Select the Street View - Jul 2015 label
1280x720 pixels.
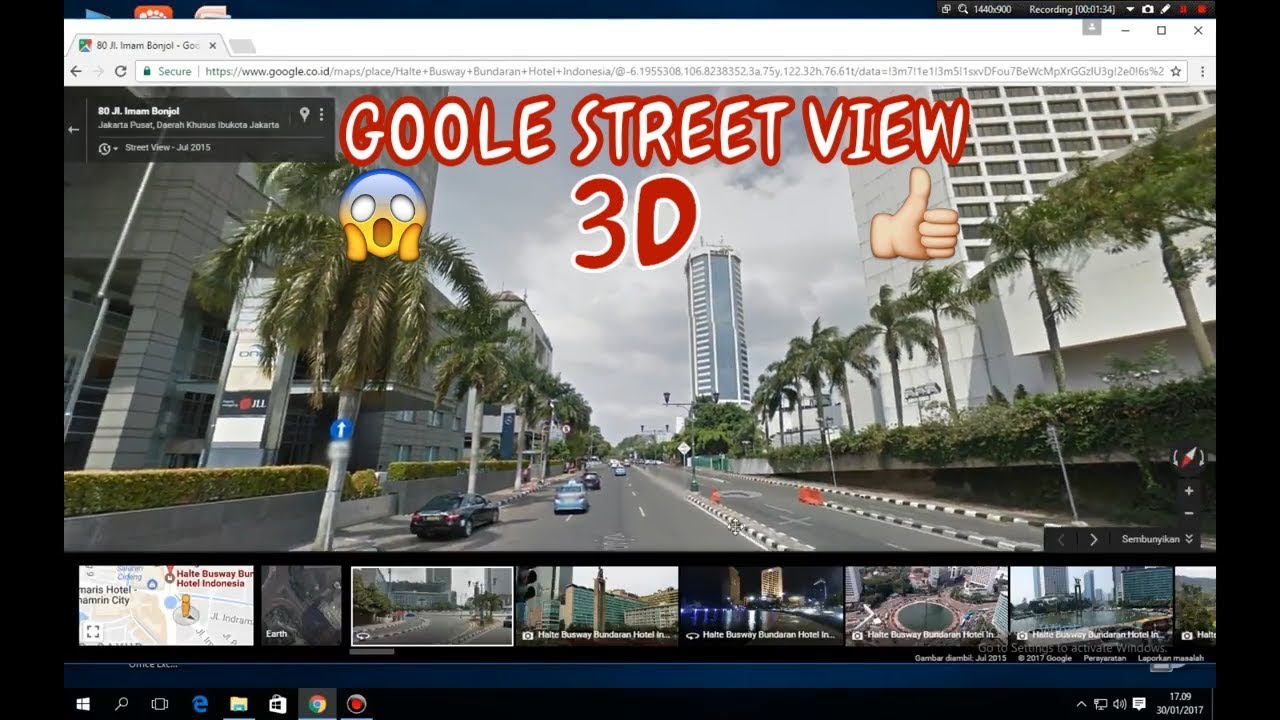point(167,148)
